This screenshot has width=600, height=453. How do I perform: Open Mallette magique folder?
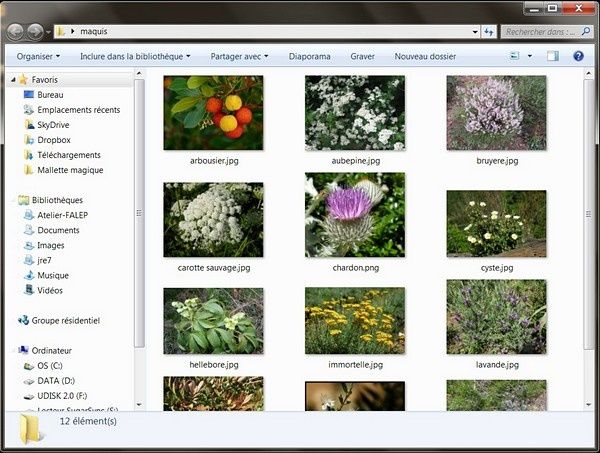point(70,170)
